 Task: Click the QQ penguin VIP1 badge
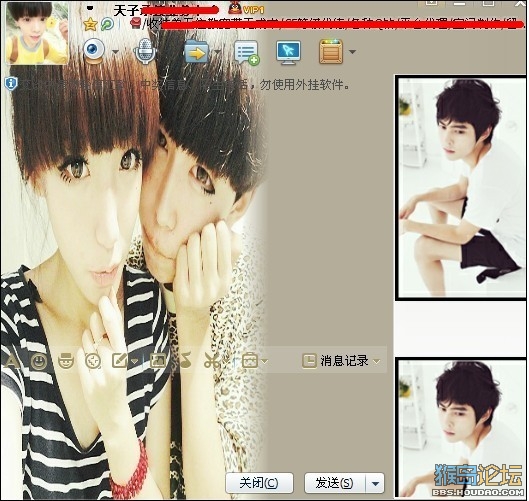point(246,9)
